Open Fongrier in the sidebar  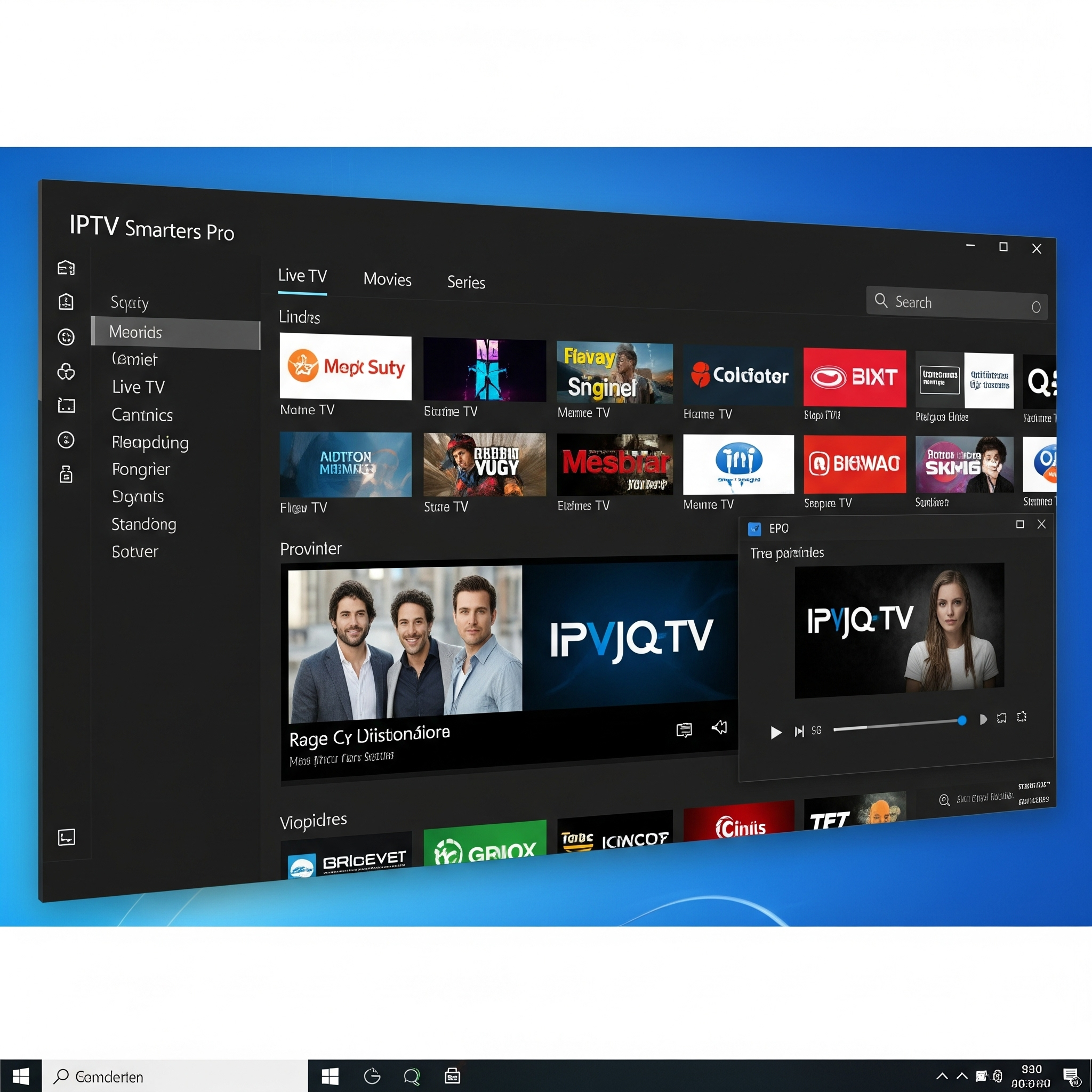pos(141,469)
